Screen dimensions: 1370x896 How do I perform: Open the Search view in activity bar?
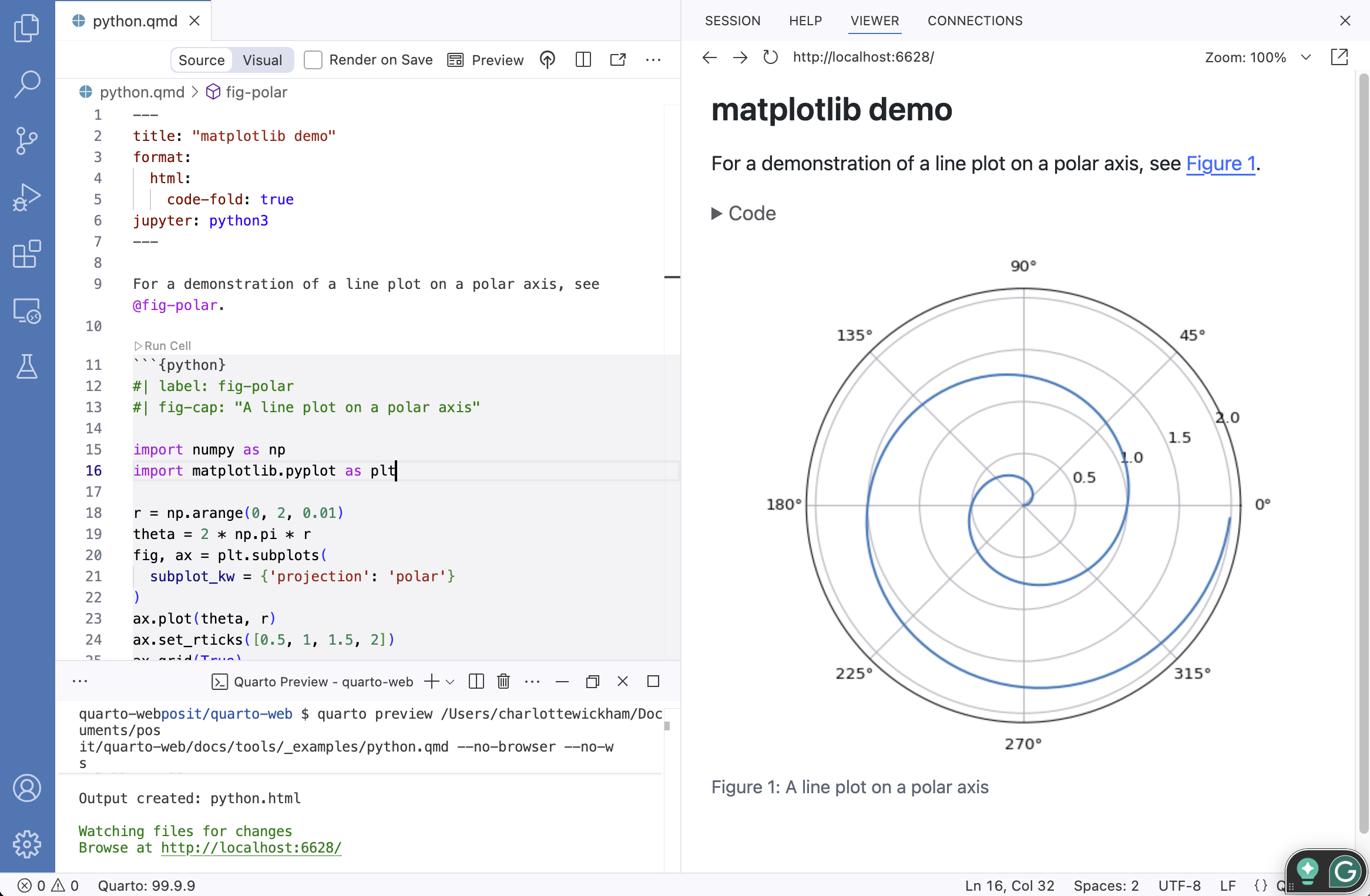pyautogui.click(x=27, y=84)
